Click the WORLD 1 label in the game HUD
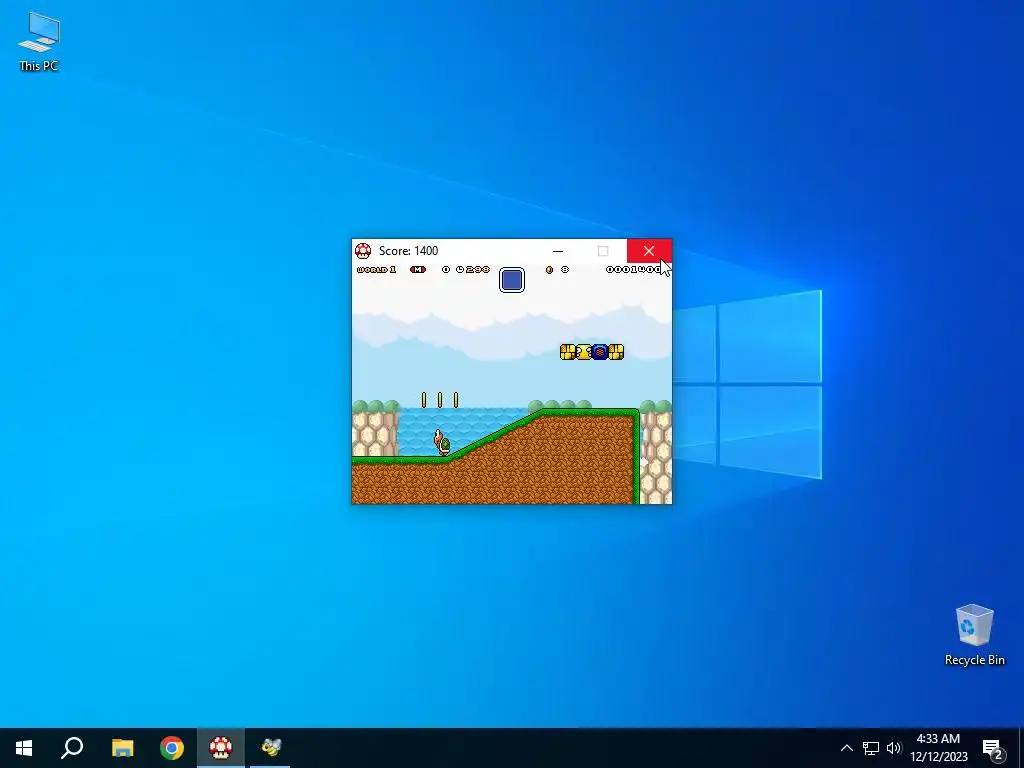Viewport: 1024px width, 768px height. pos(377,270)
